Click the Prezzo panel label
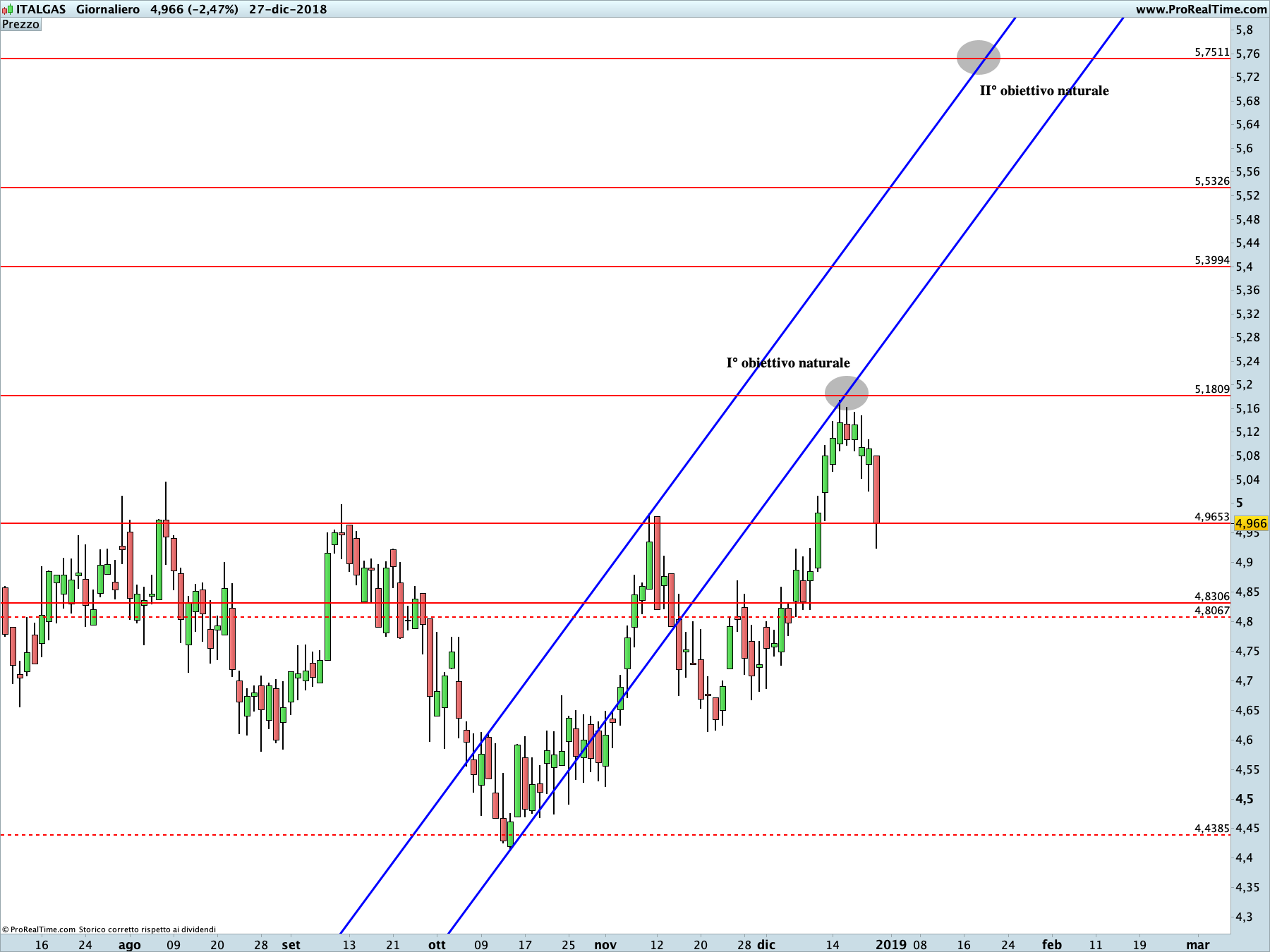 tap(21, 24)
